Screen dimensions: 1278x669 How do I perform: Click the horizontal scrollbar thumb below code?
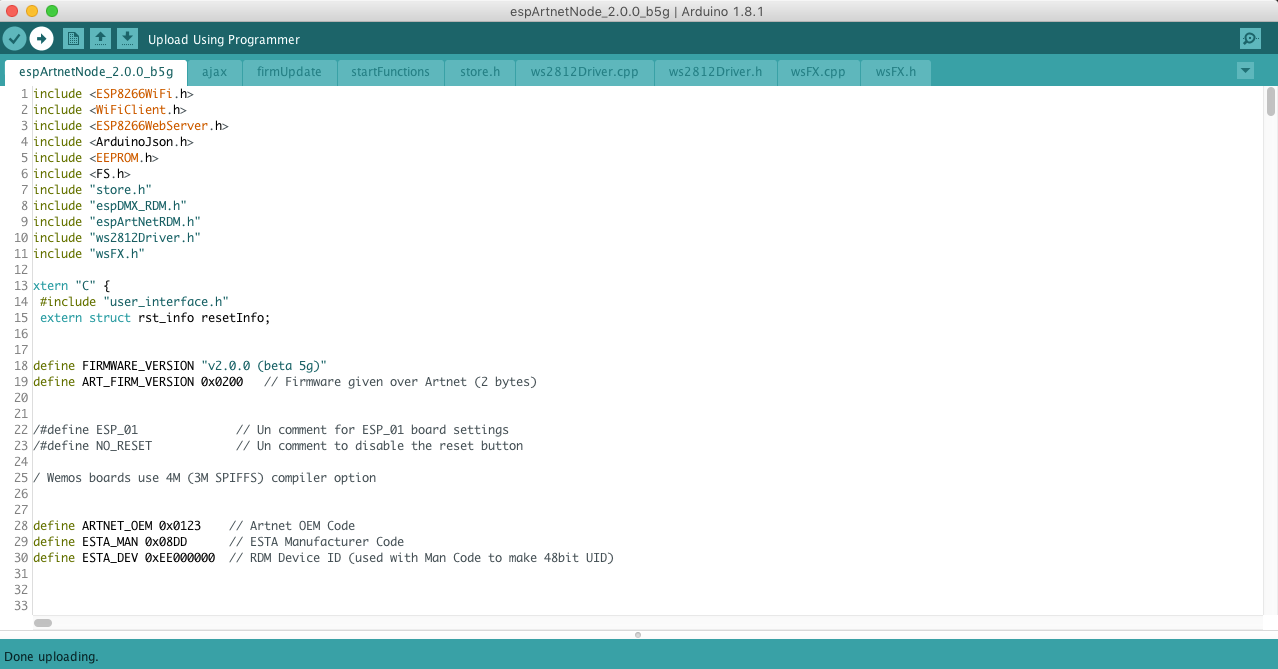point(43,622)
